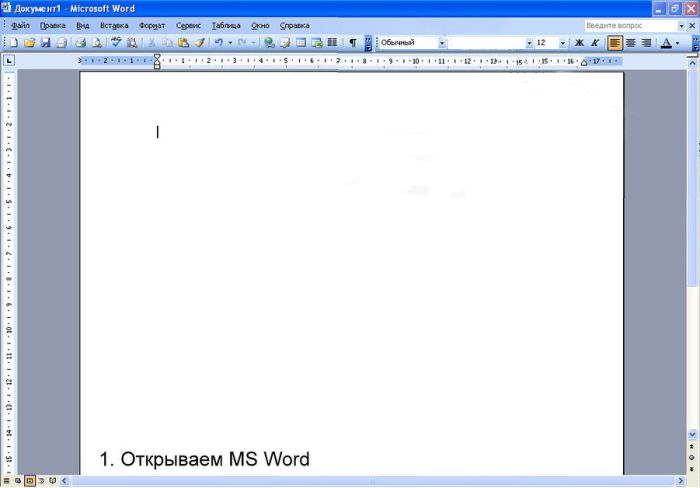This screenshot has width=700, height=488.
Task: Expand Formatting toolbar options chevron
Action: pos(696,43)
